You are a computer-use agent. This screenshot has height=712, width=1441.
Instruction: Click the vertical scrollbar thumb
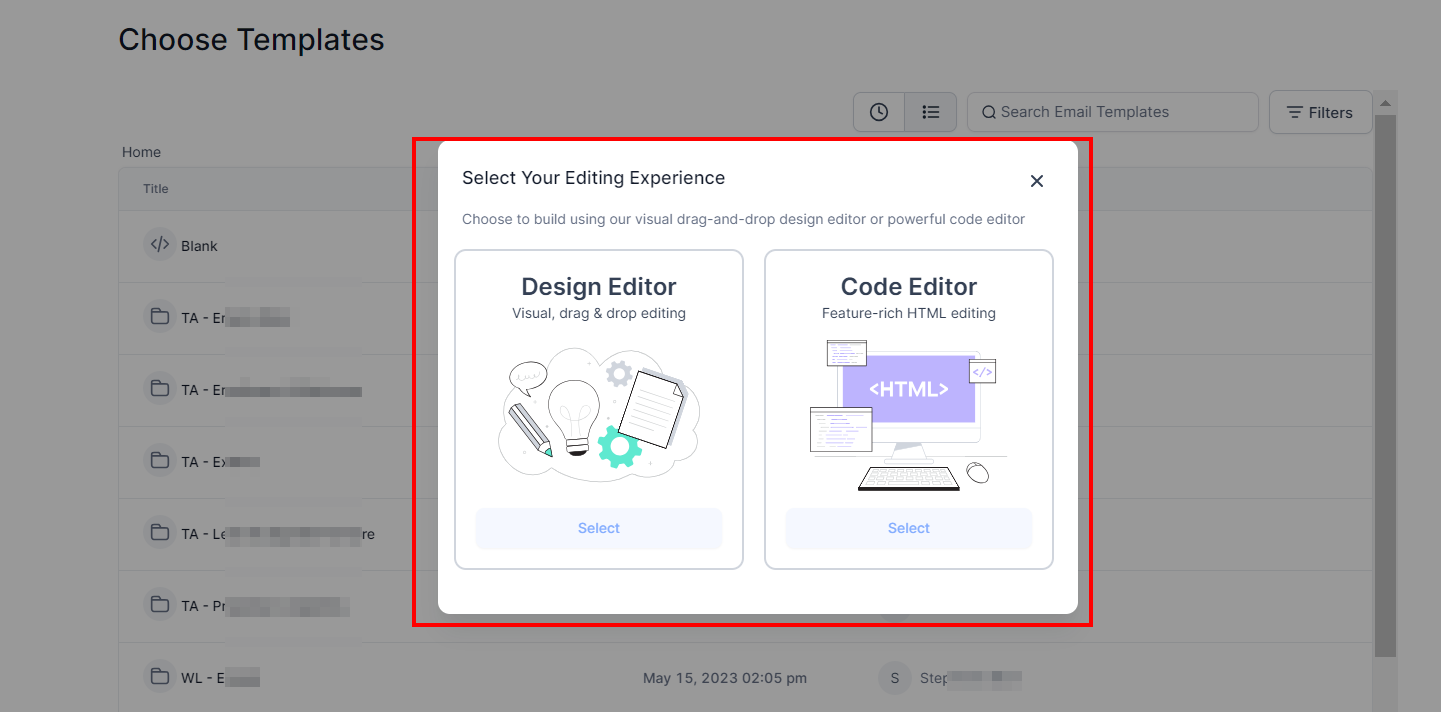(x=1385, y=385)
